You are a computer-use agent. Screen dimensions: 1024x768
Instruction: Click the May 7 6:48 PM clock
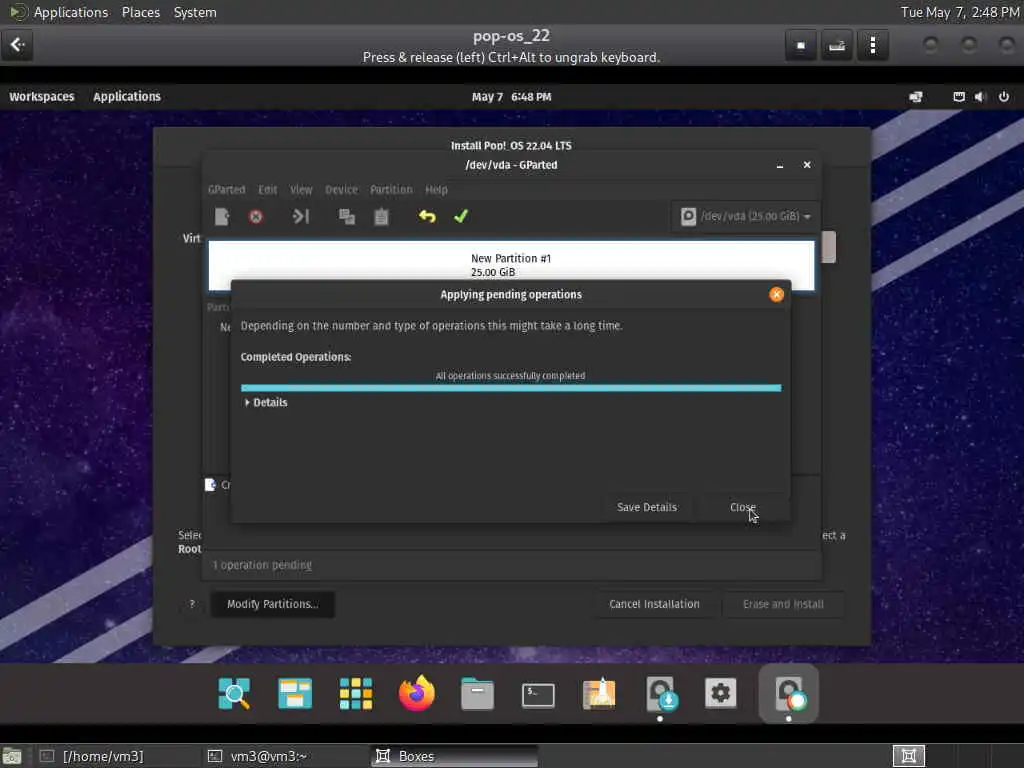click(x=511, y=97)
